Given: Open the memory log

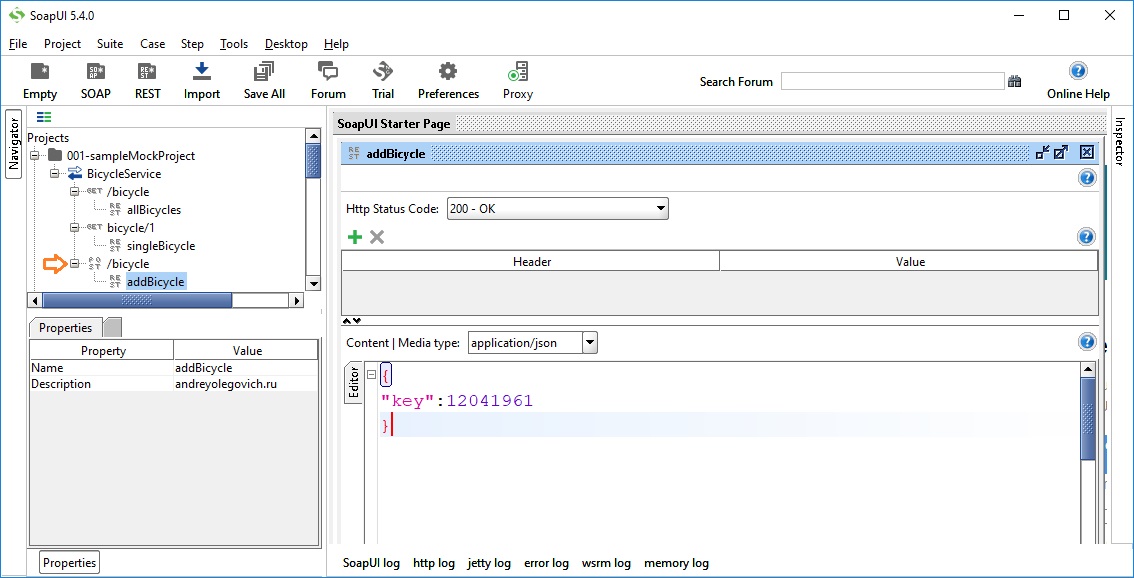Looking at the screenshot, I should click(x=676, y=563).
